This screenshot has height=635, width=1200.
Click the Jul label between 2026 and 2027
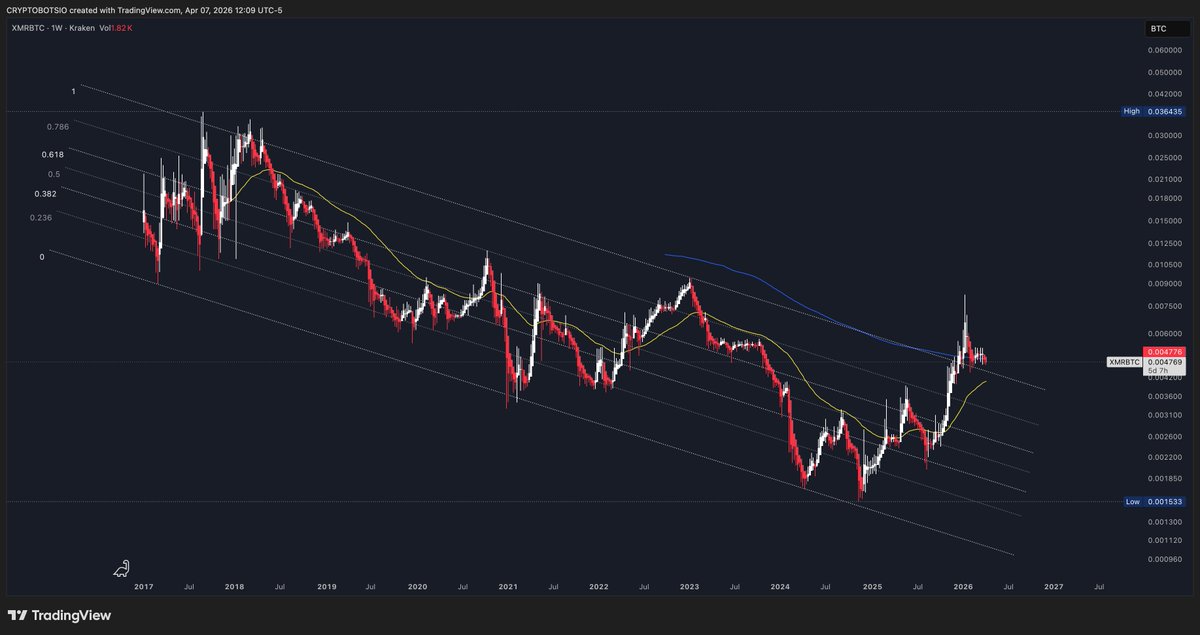[1008, 588]
